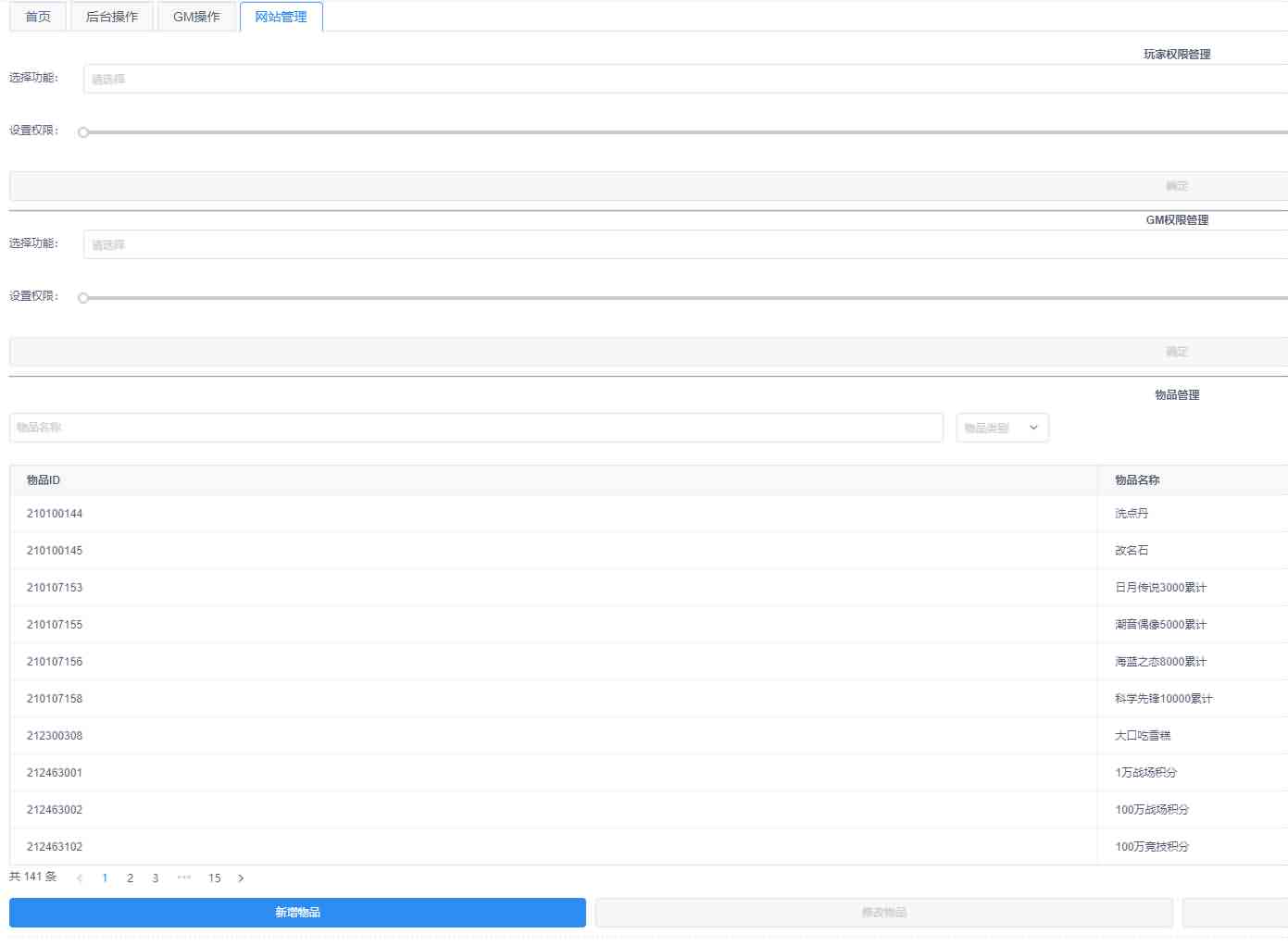This screenshot has width=1288, height=946.
Task: Open the 物品类别 dropdown
Action: tap(1002, 428)
